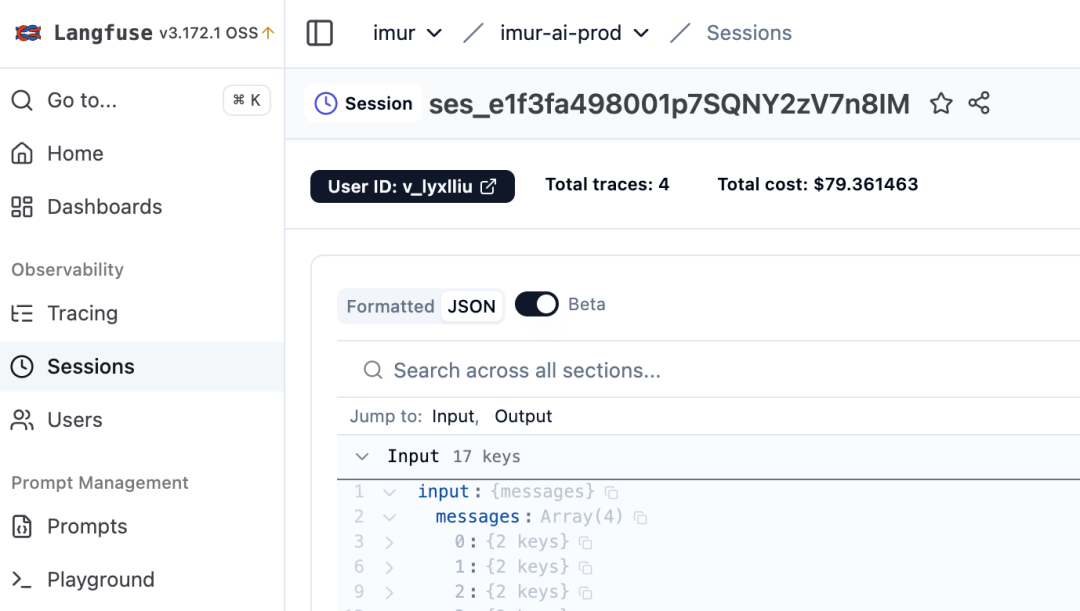Jump to Input section
This screenshot has height=611, width=1080.
(453, 417)
